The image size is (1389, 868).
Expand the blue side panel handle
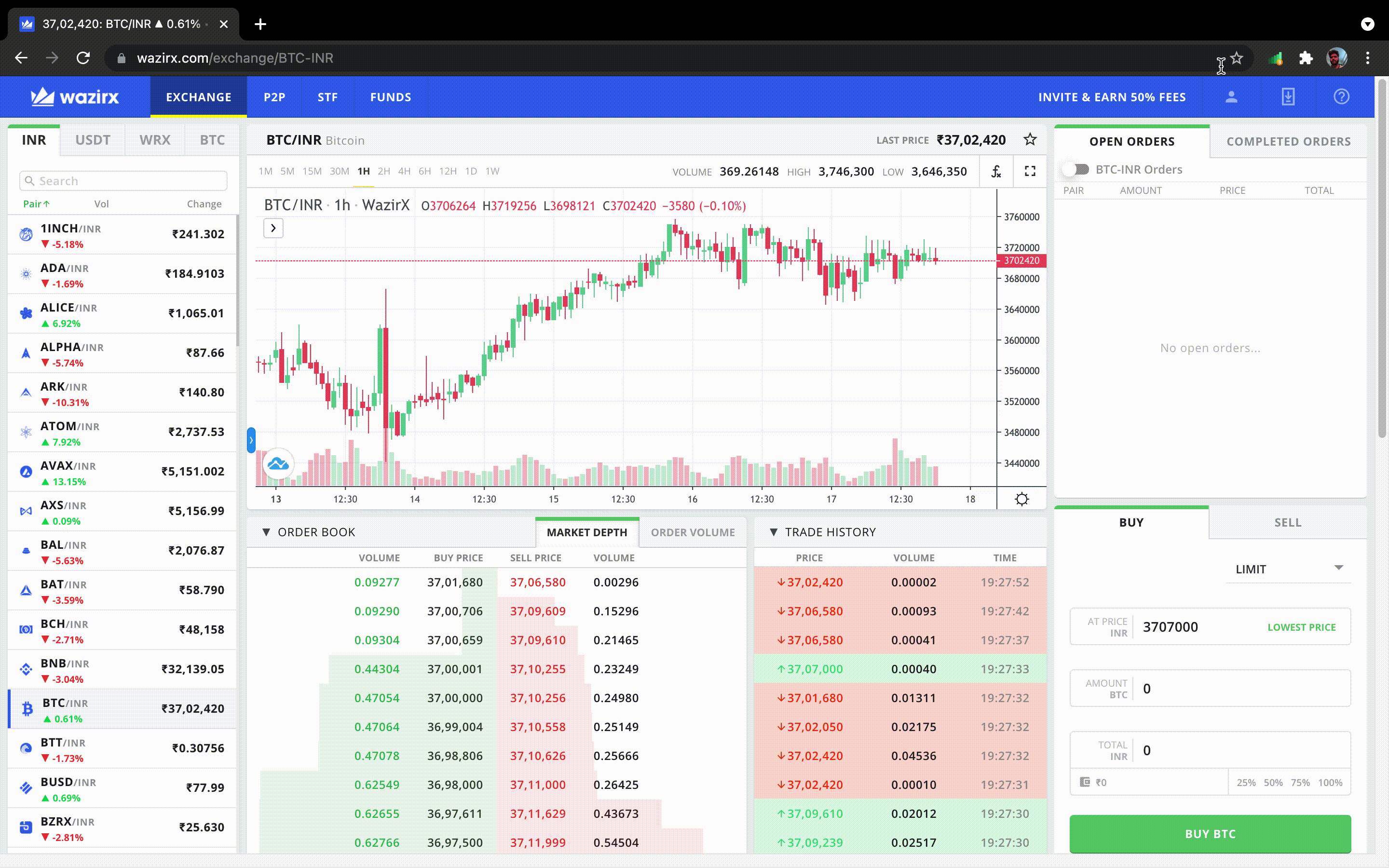[x=251, y=440]
